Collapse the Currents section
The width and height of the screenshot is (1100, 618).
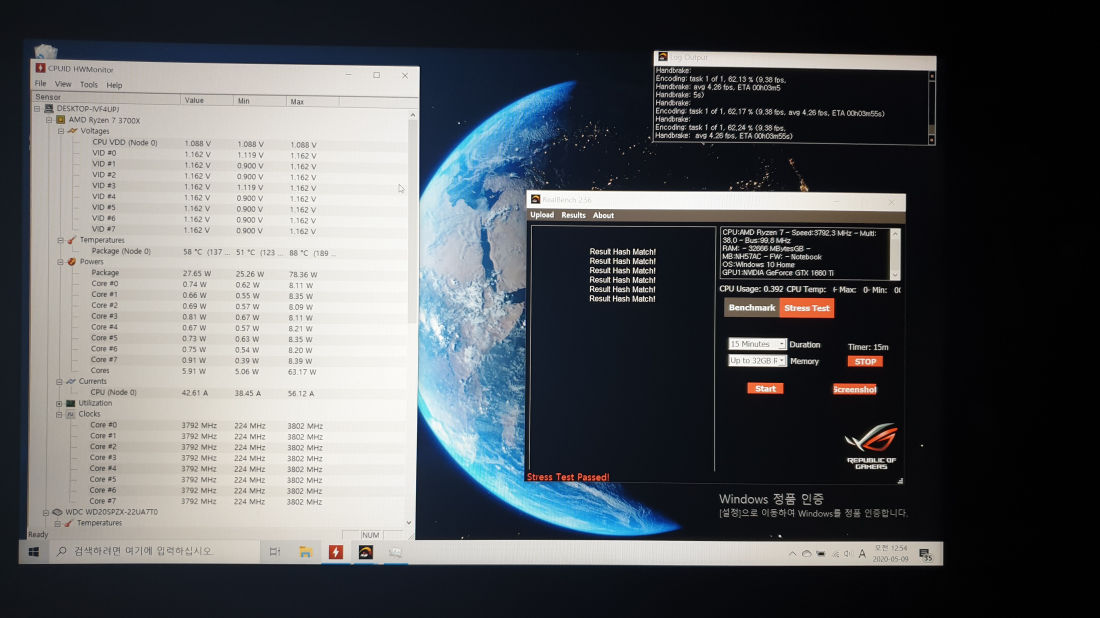(60, 382)
